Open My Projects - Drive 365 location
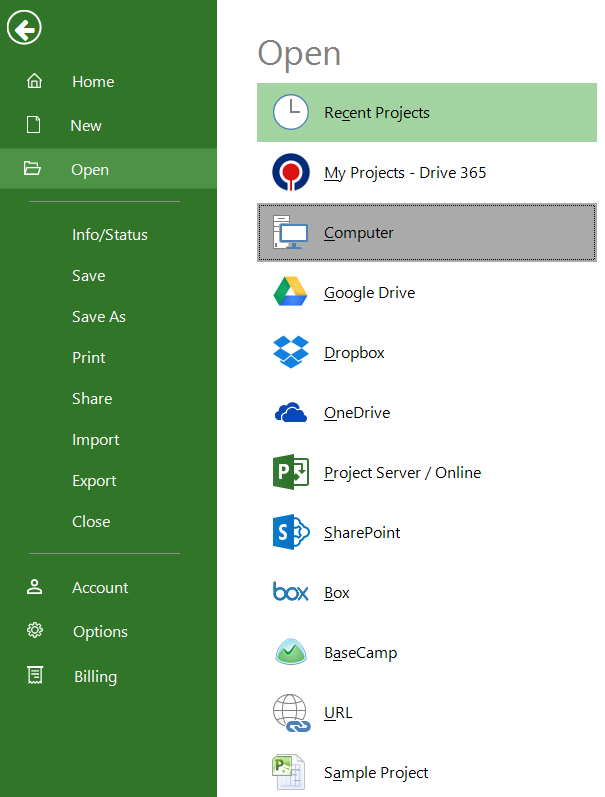 click(x=405, y=173)
